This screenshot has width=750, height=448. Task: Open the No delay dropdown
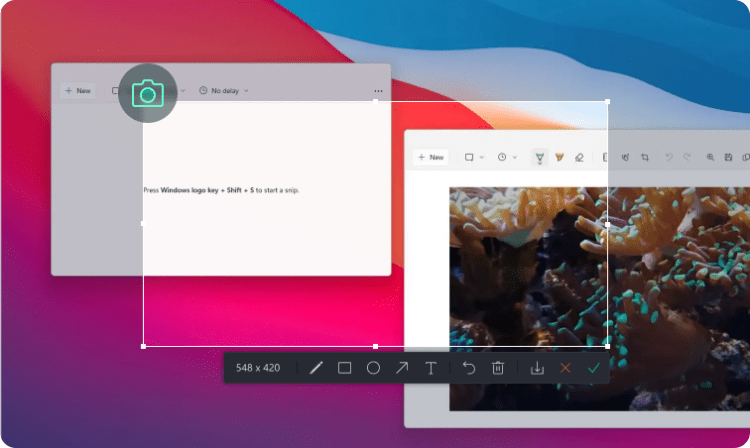point(224,91)
